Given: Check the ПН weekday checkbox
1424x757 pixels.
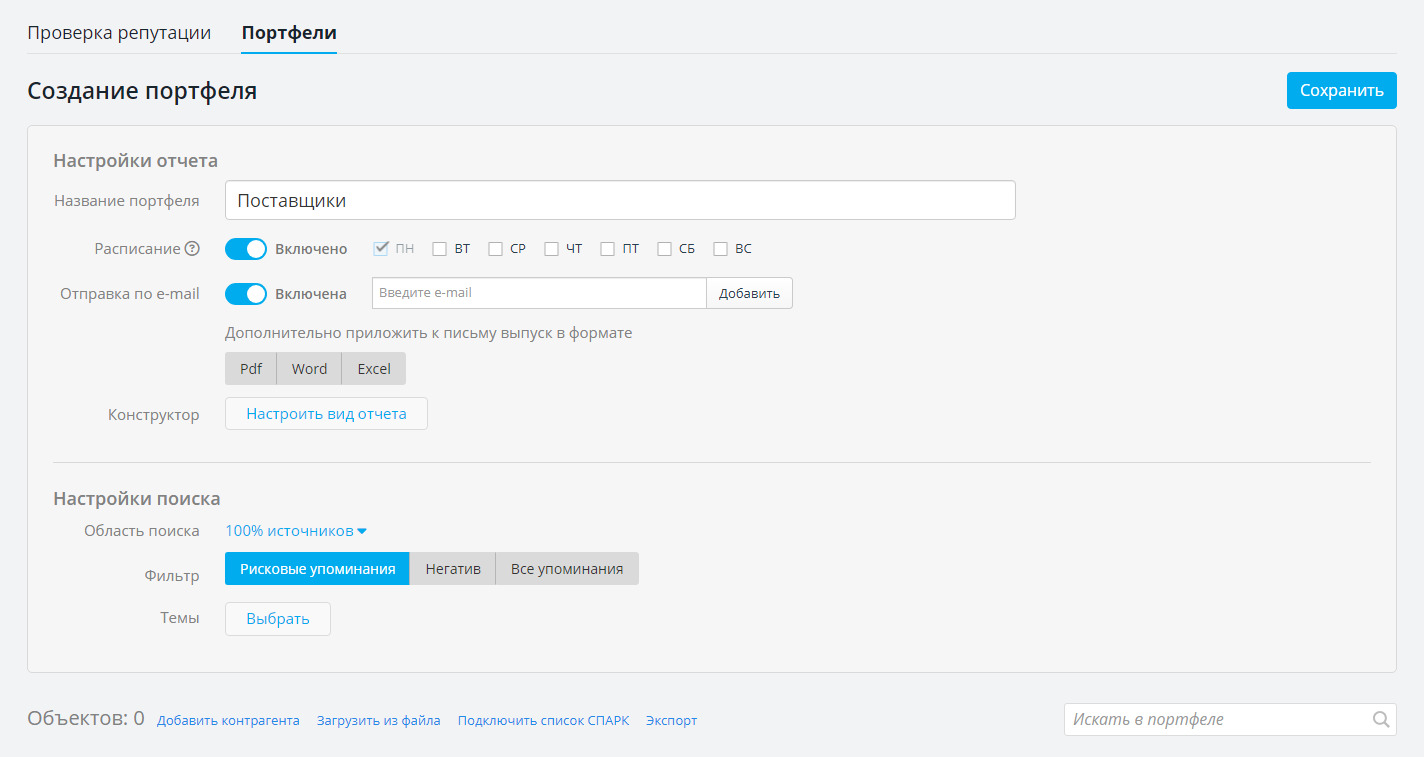Looking at the screenshot, I should (x=381, y=249).
